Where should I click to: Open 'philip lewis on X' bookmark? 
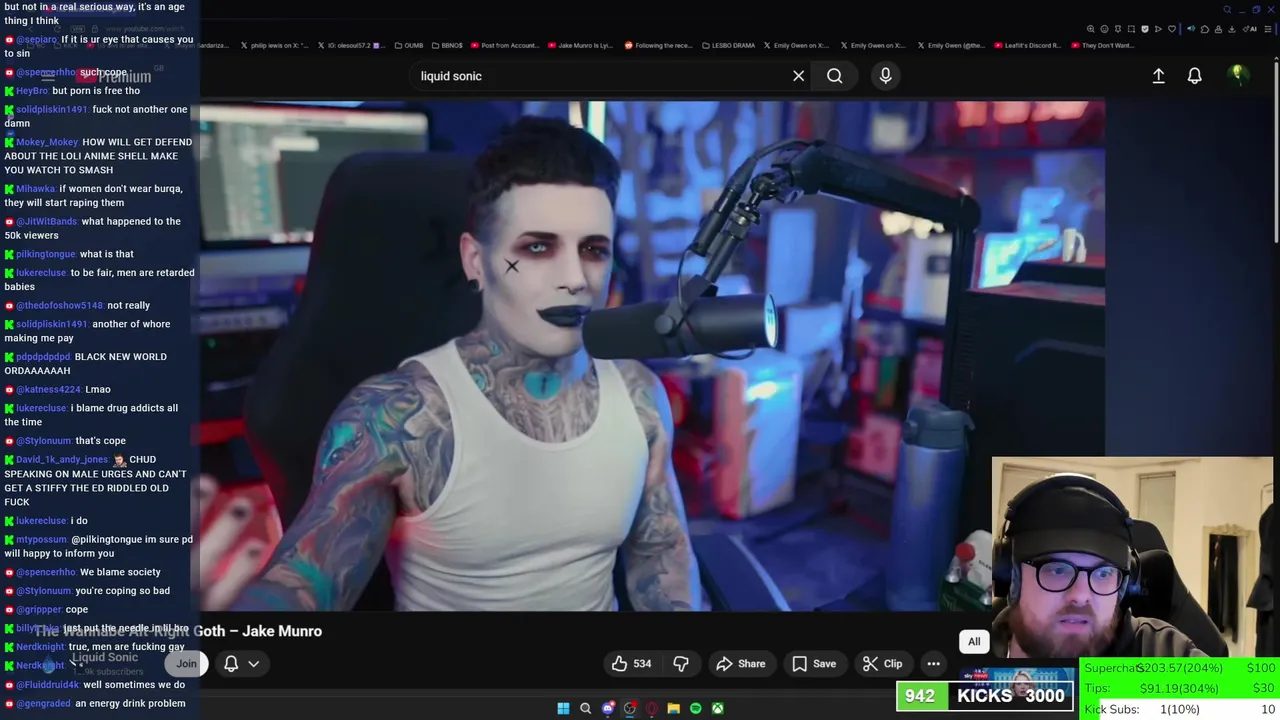(x=274, y=45)
